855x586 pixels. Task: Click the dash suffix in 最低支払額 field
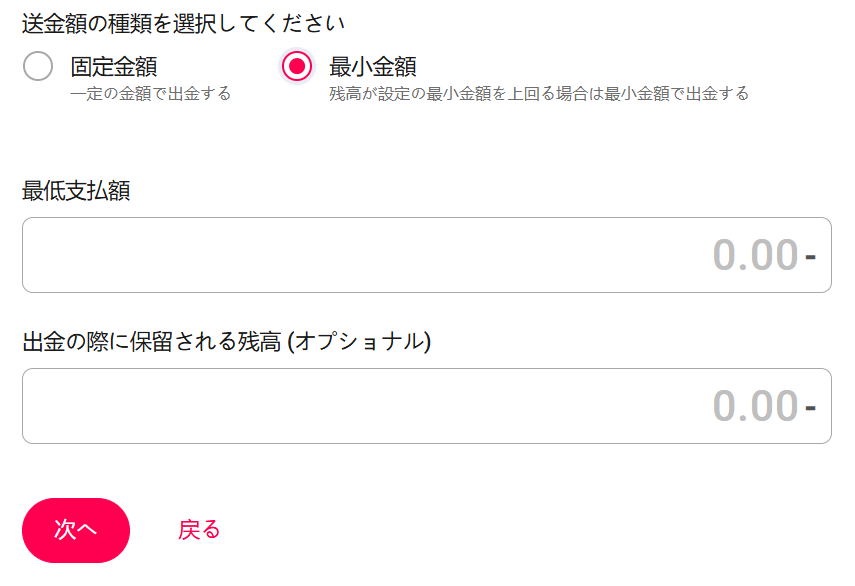click(x=810, y=256)
